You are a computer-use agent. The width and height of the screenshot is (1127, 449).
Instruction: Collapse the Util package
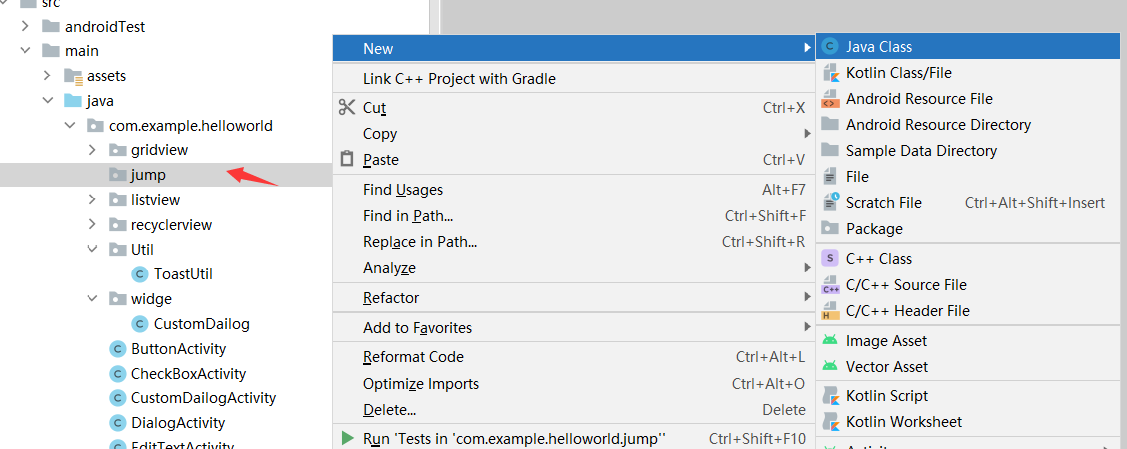pyautogui.click(x=92, y=249)
